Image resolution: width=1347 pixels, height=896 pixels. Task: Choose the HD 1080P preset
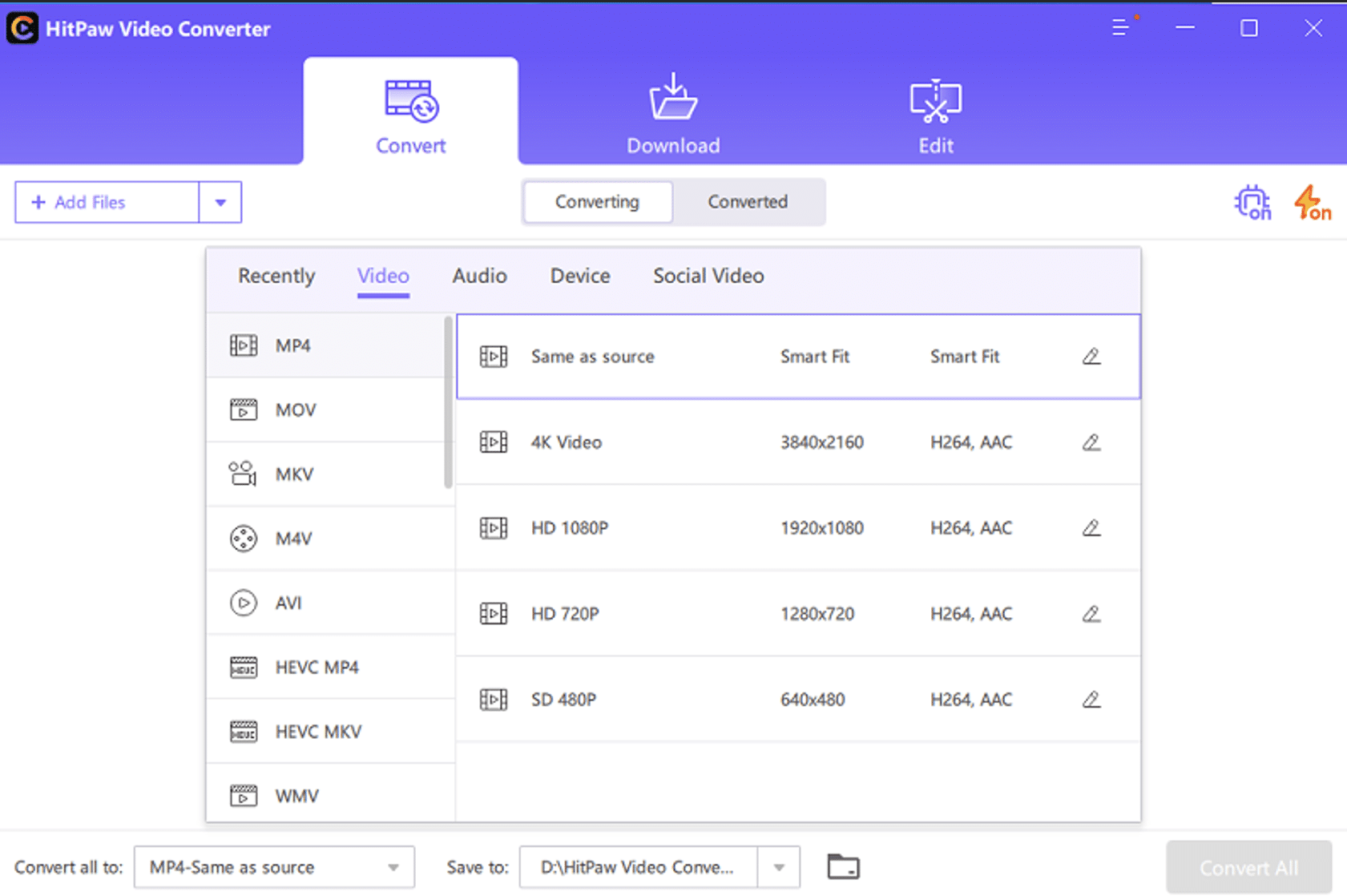coord(798,528)
